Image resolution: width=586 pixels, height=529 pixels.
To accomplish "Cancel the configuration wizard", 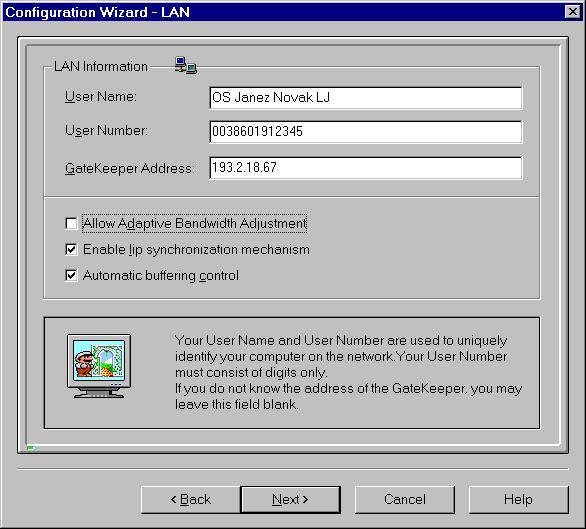I will (405, 499).
